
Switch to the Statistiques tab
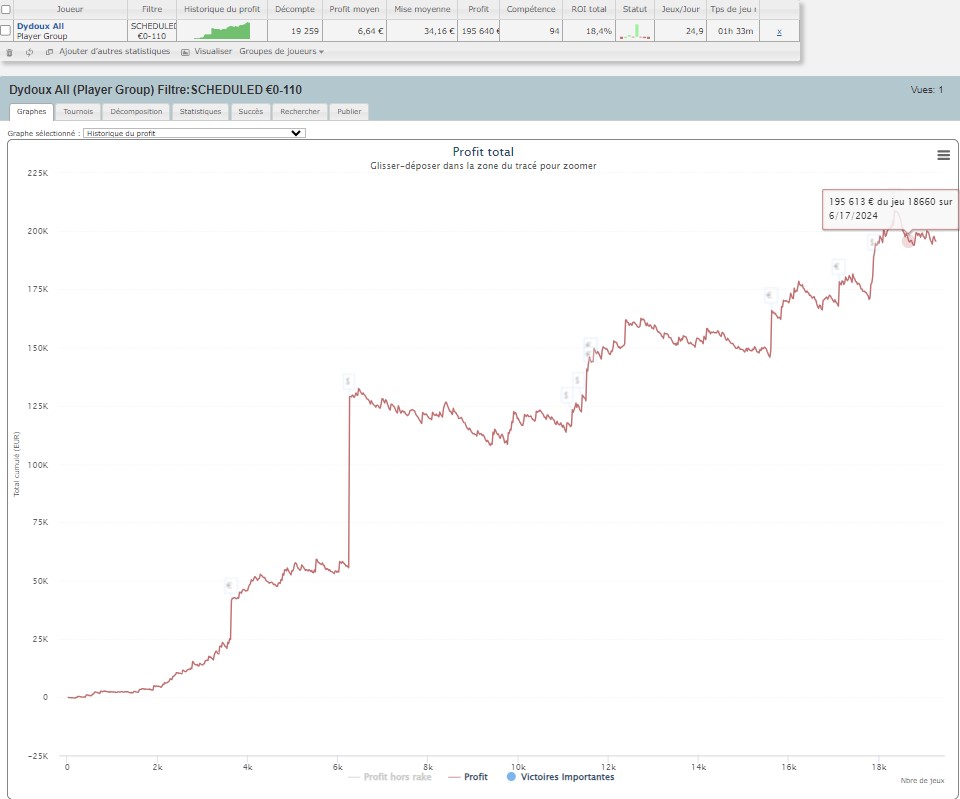coord(200,111)
